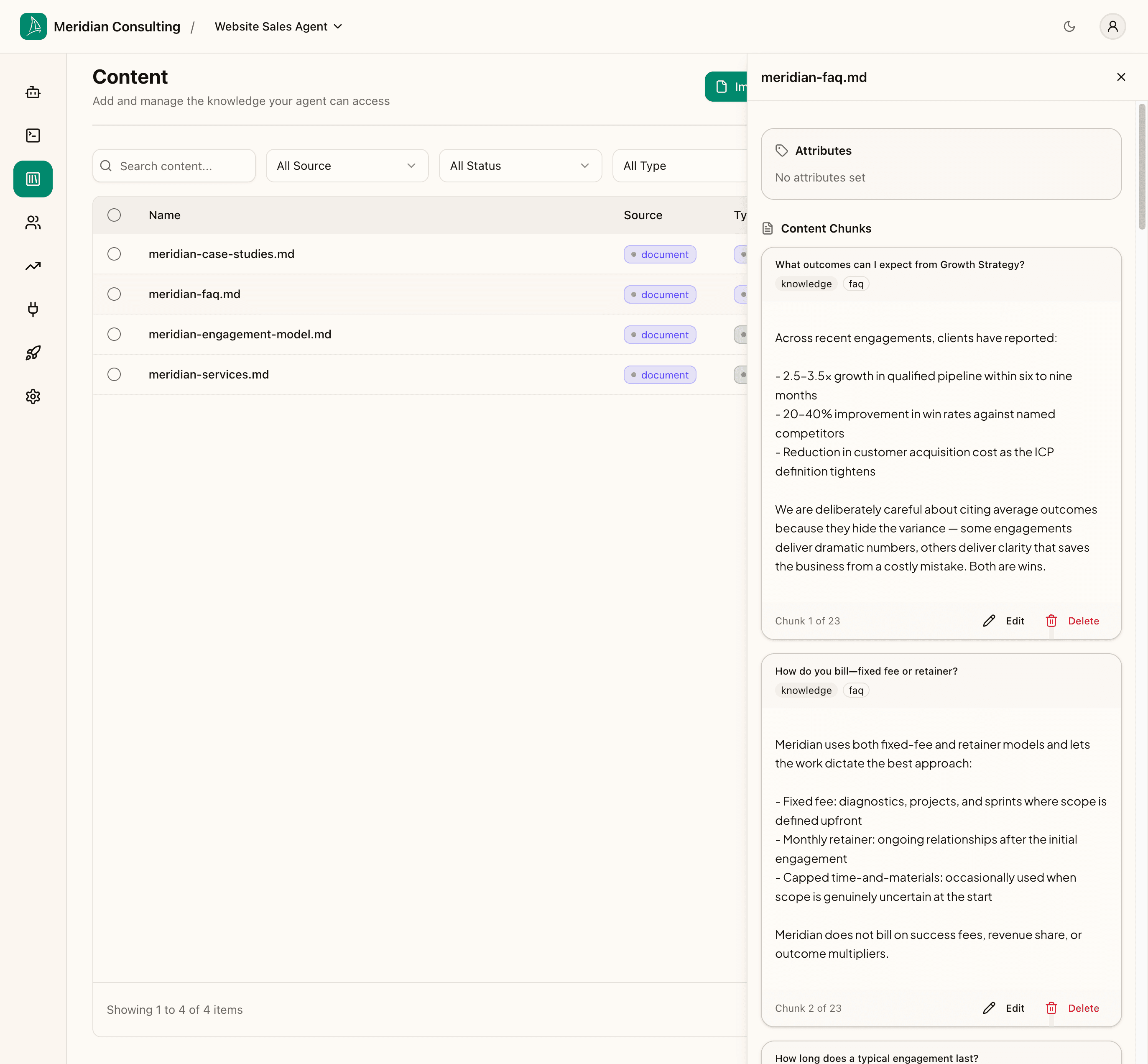Select the meridian-case-studies.md row checkbox
Image resolution: width=1148 pixels, height=1064 pixels.
coord(114,254)
